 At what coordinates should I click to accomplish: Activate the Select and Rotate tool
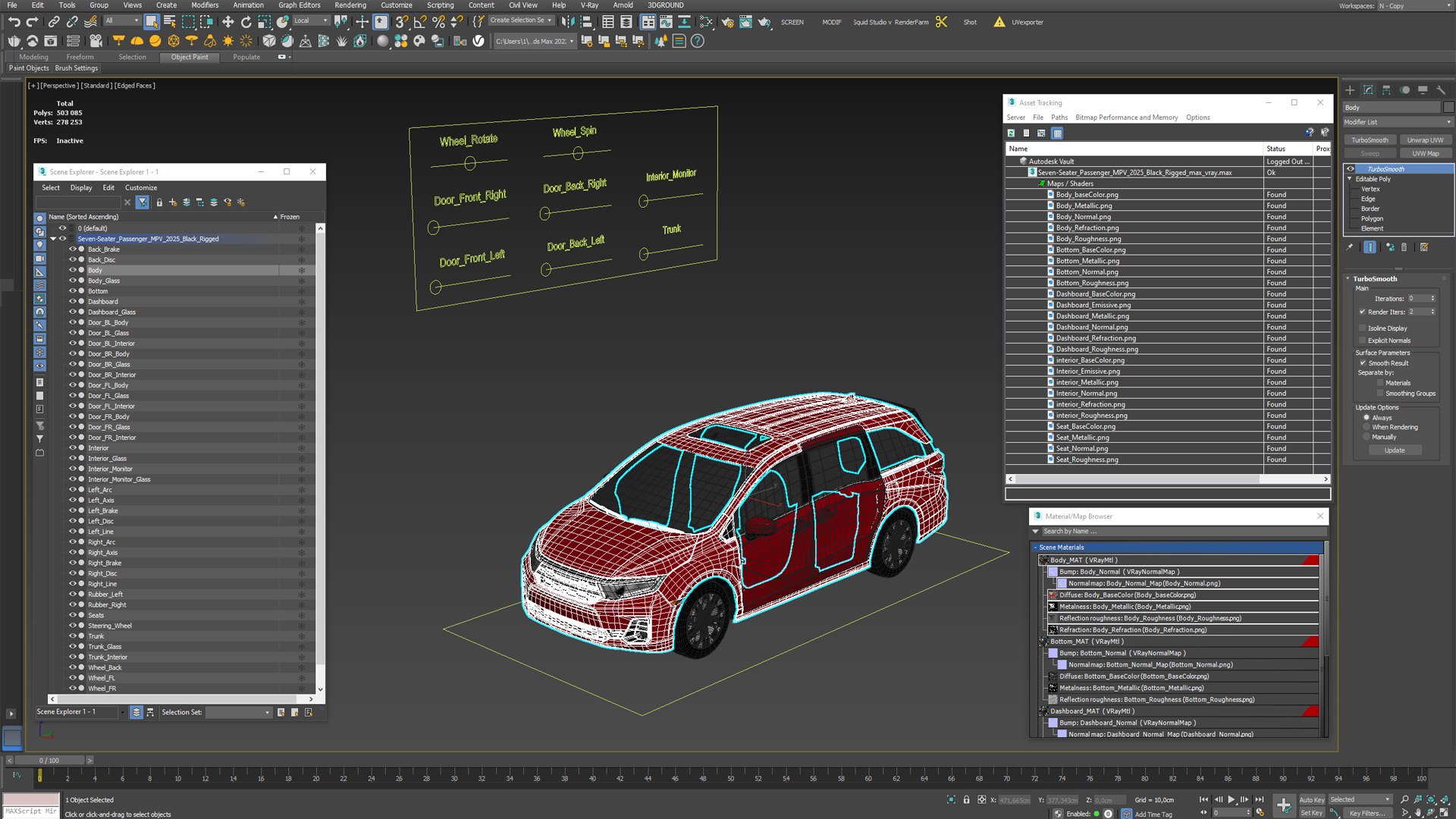(246, 22)
